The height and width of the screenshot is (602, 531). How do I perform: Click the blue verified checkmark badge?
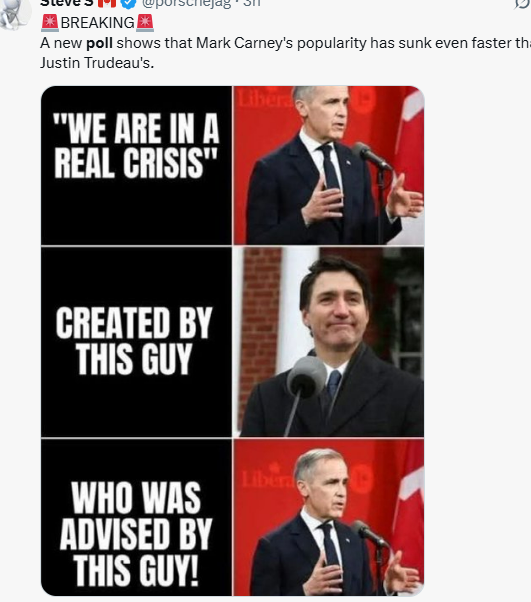[x=128, y=3]
